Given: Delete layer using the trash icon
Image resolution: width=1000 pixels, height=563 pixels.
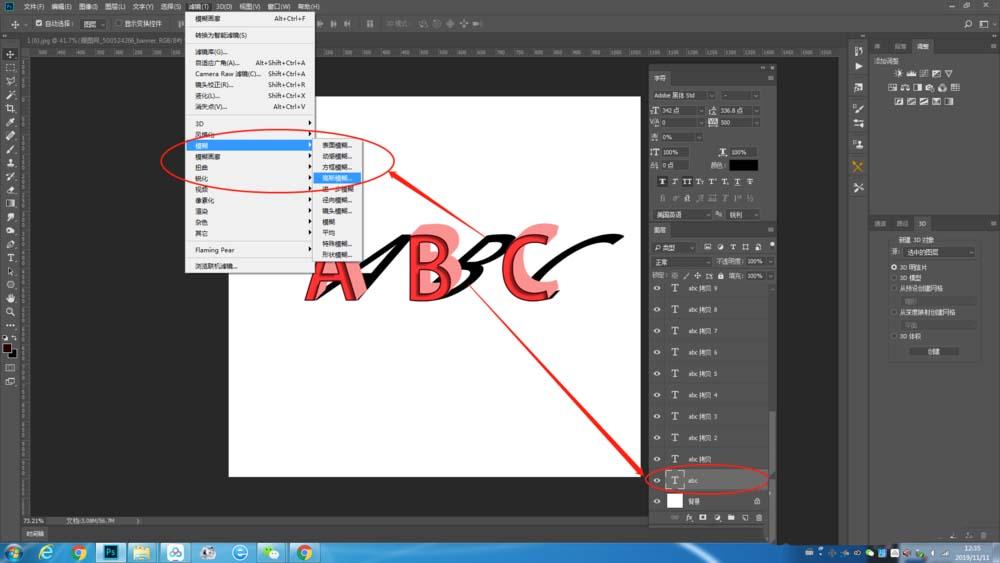Looking at the screenshot, I should point(759,518).
